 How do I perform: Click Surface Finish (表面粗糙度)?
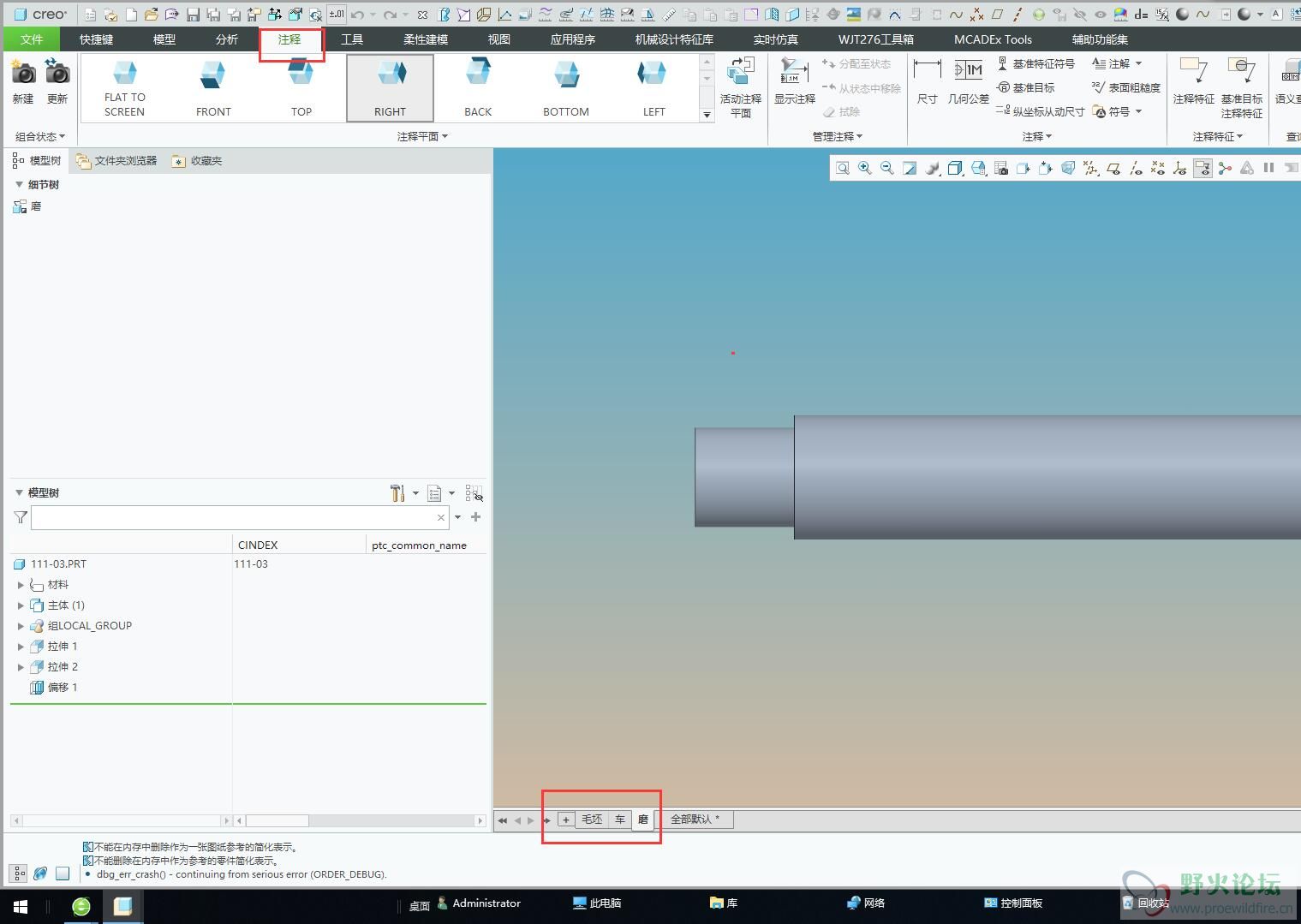[x=1126, y=87]
